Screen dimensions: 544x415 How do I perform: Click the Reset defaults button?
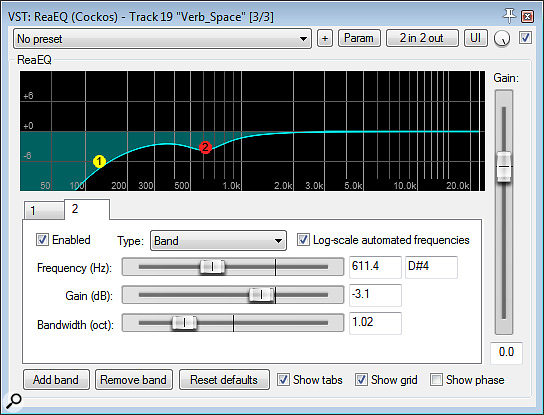coord(224,380)
